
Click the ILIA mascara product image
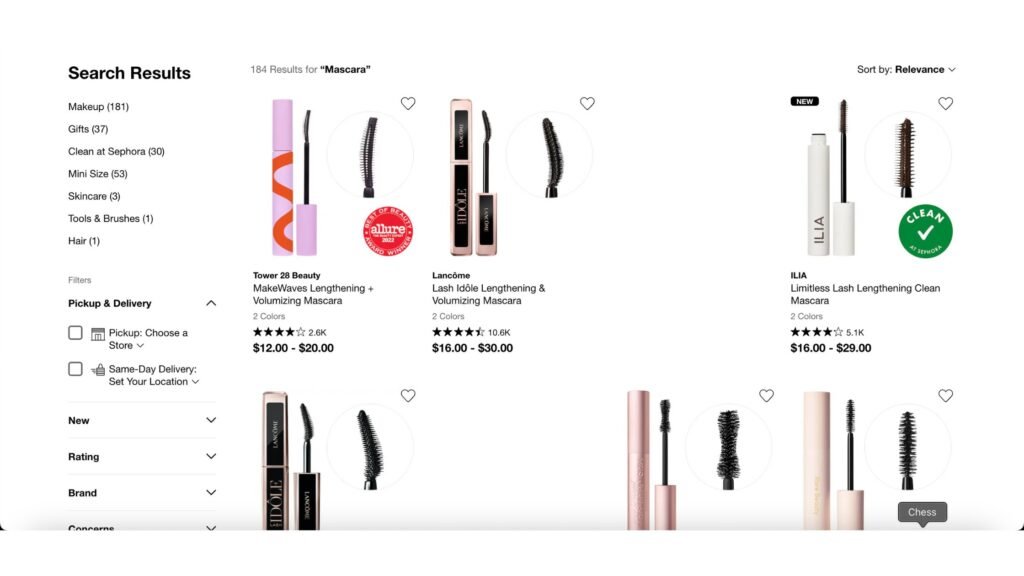871,176
